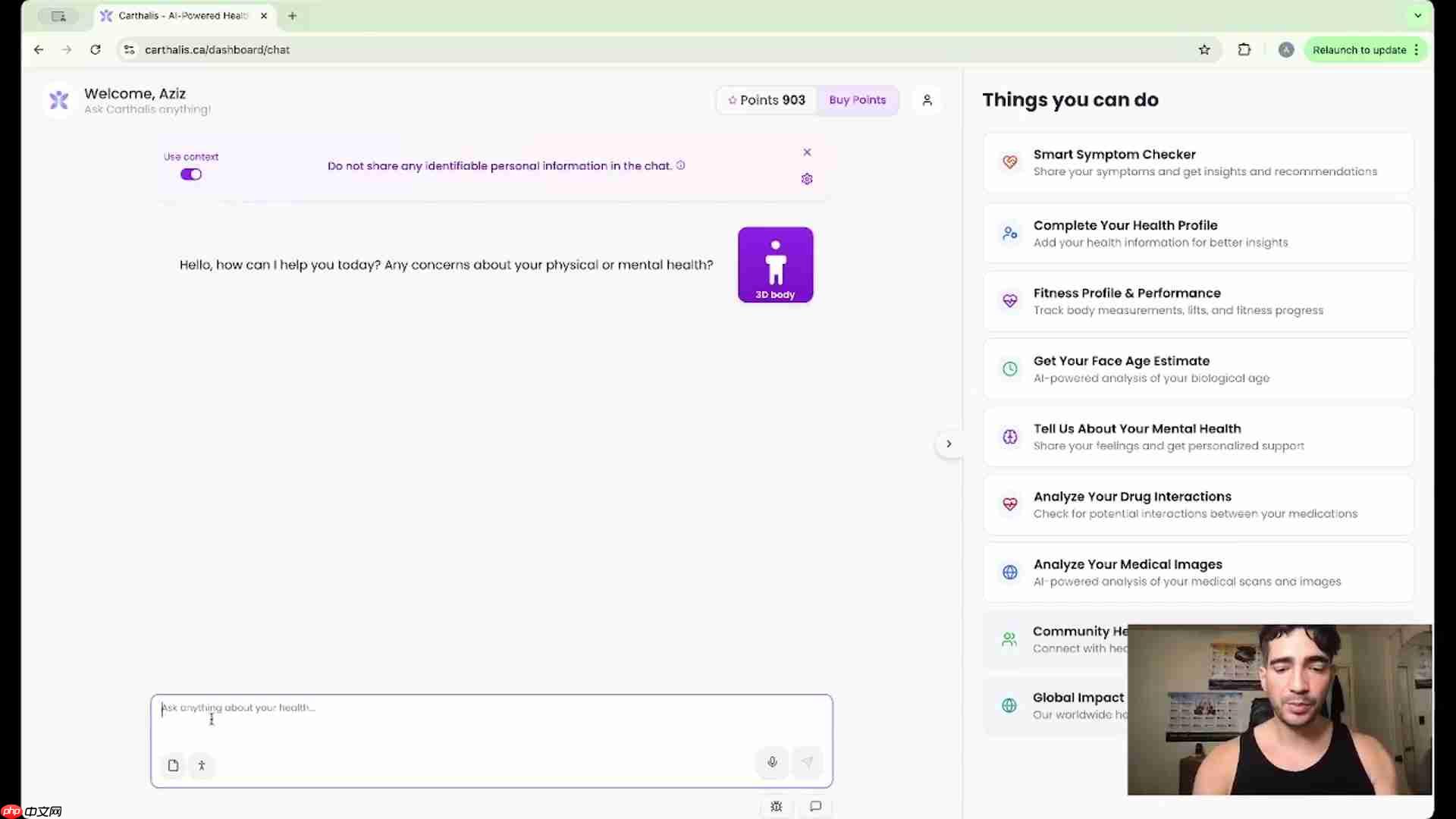Click the Complete Your Health Profile icon
Image resolution: width=1456 pixels, height=819 pixels.
1009,234
